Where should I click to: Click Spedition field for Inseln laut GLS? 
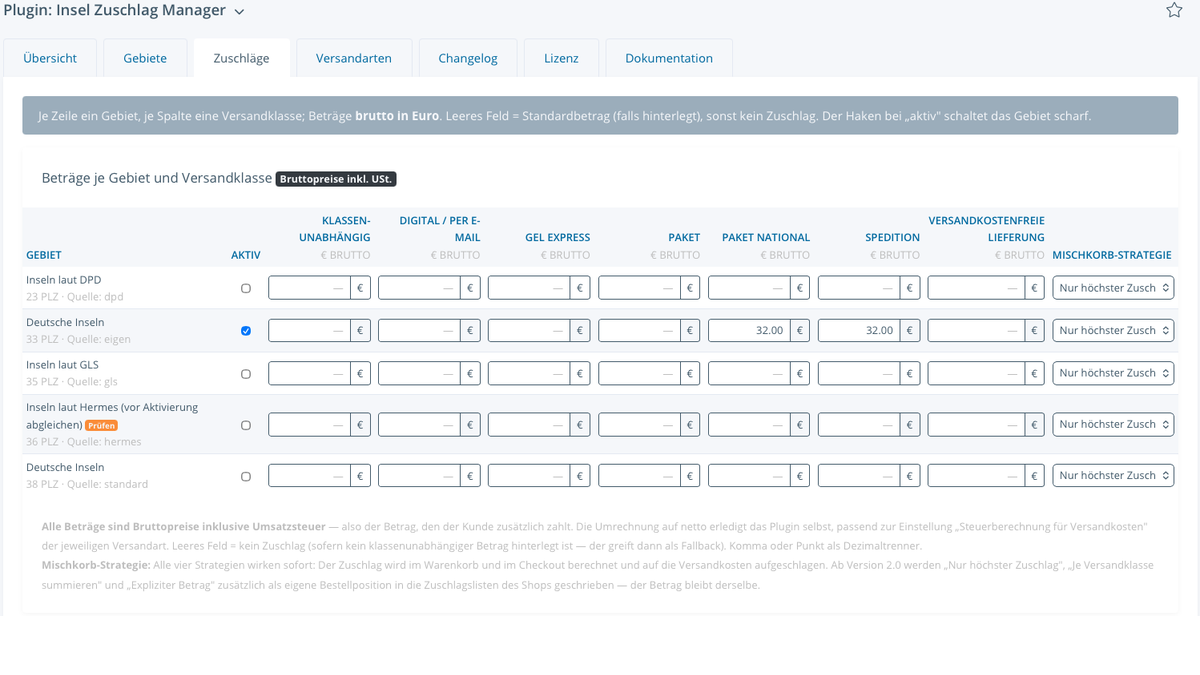pos(859,373)
